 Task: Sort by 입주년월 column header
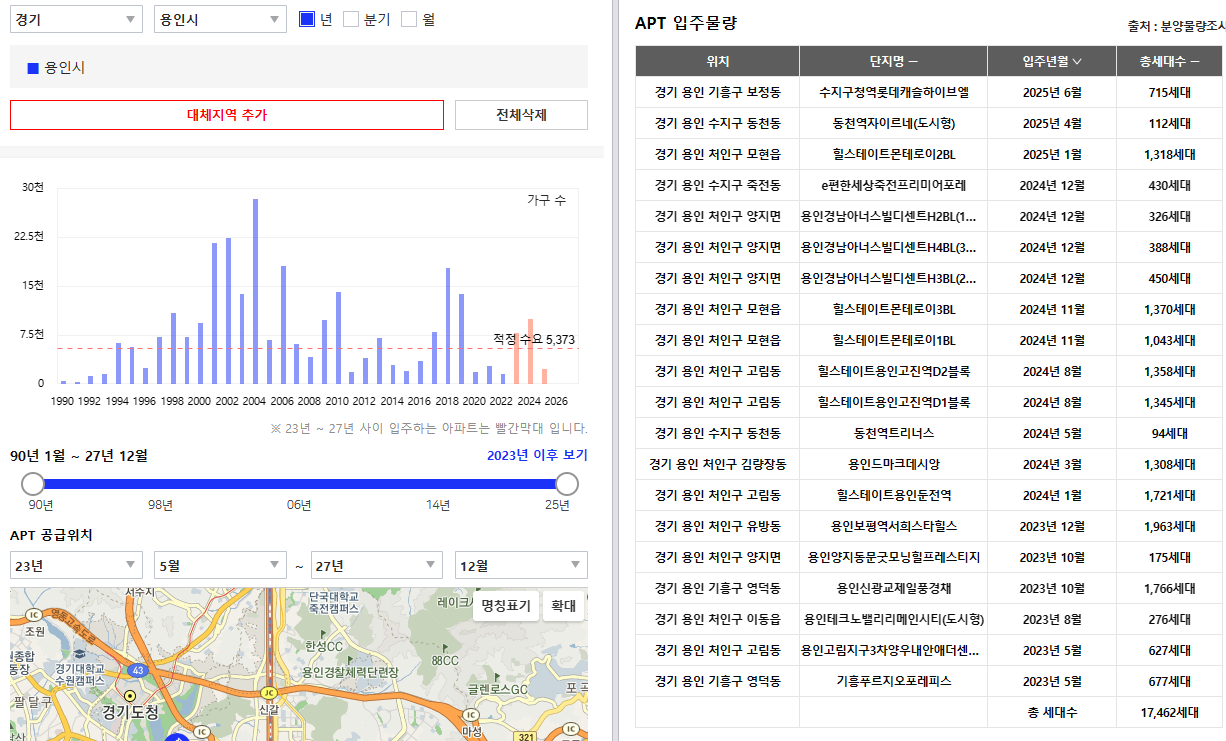pos(1052,61)
